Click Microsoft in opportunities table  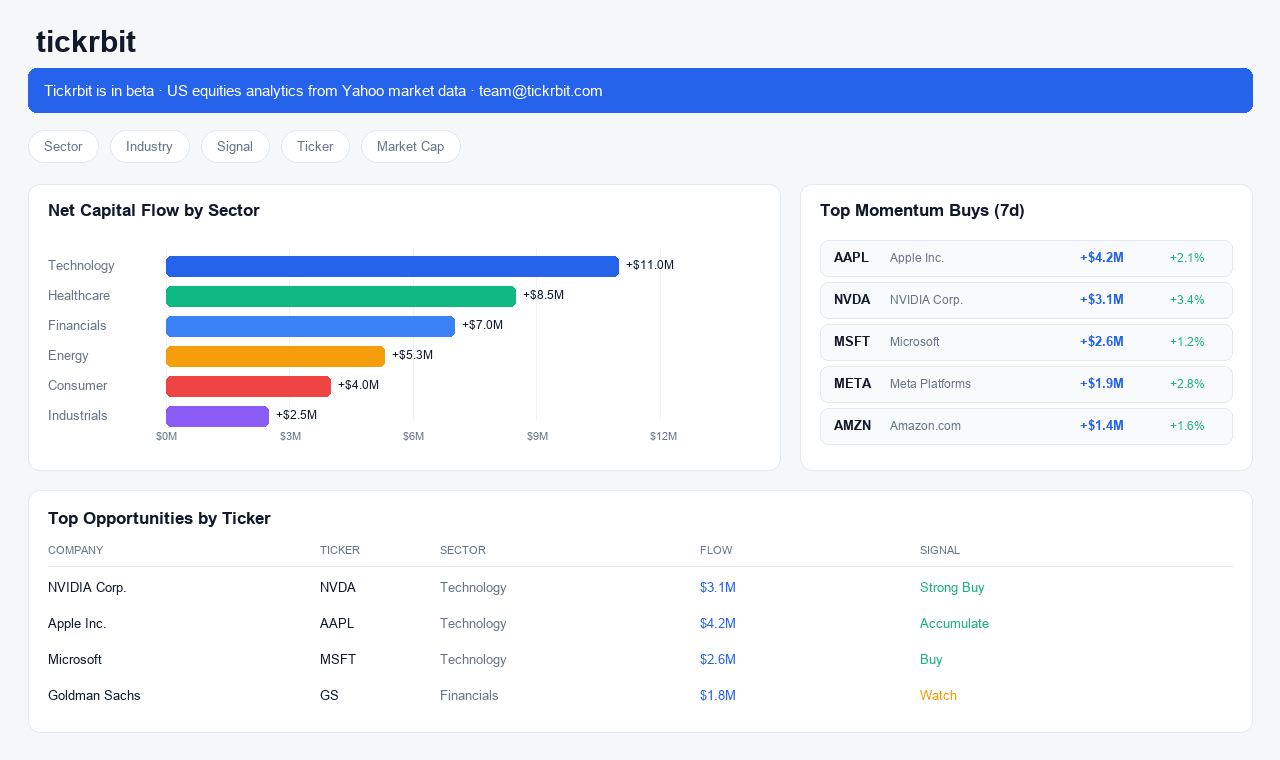75,660
